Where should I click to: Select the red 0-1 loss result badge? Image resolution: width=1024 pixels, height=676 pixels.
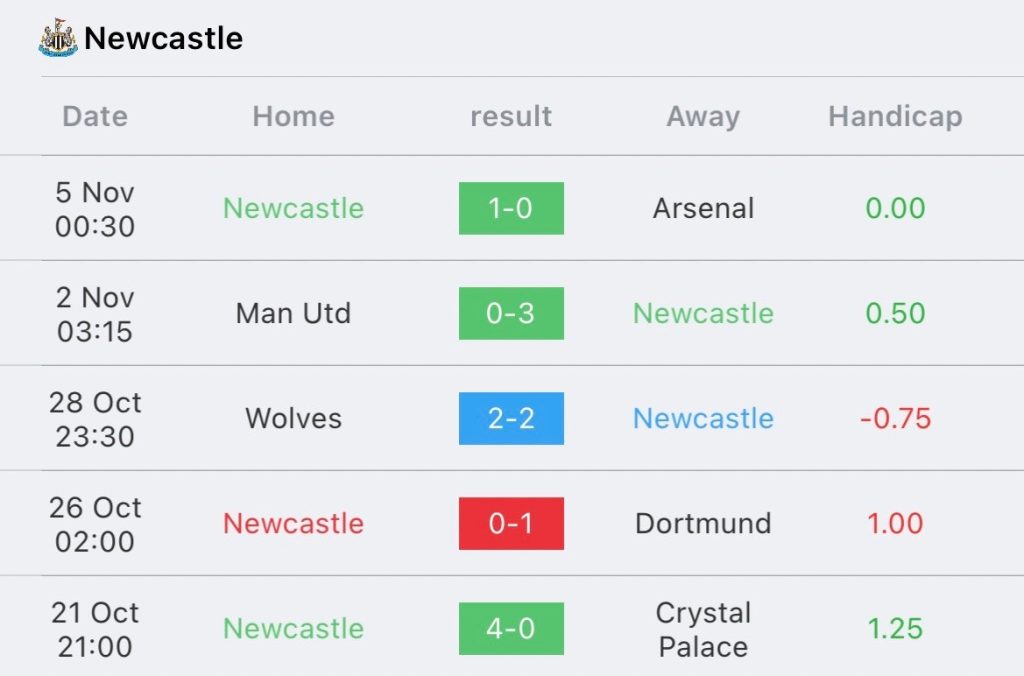[x=511, y=523]
